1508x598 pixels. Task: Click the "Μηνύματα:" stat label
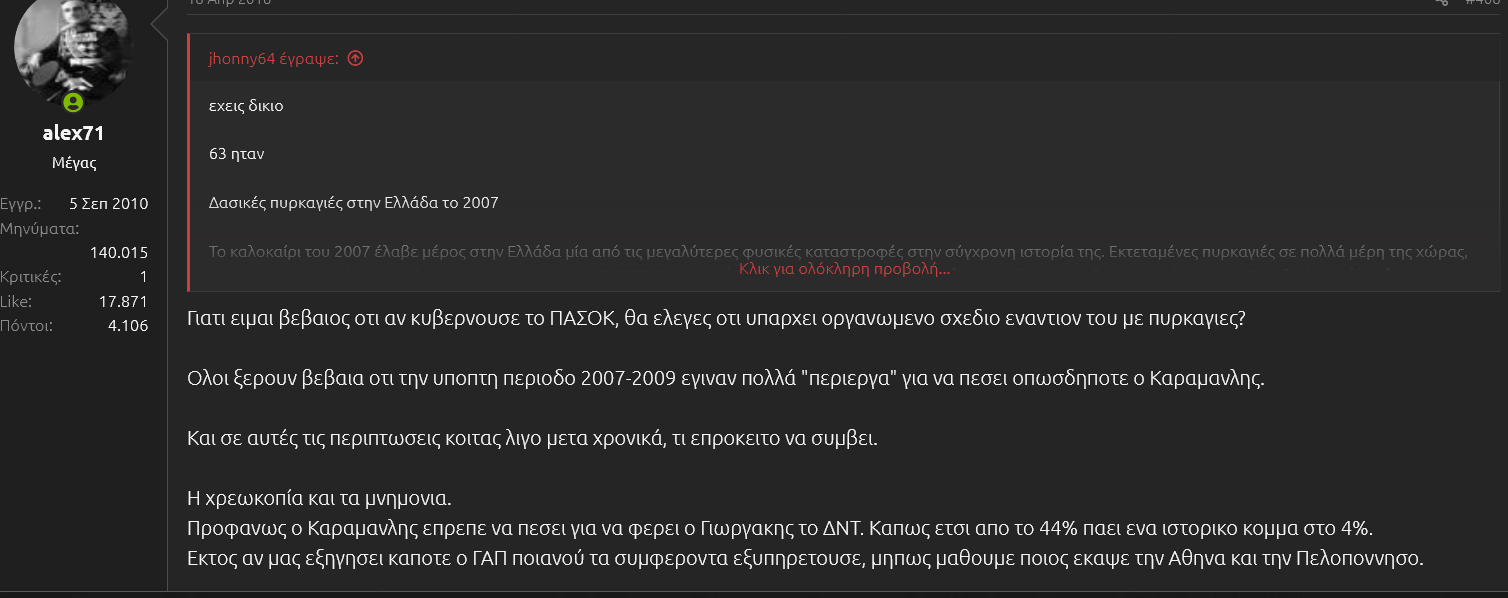click(x=39, y=228)
